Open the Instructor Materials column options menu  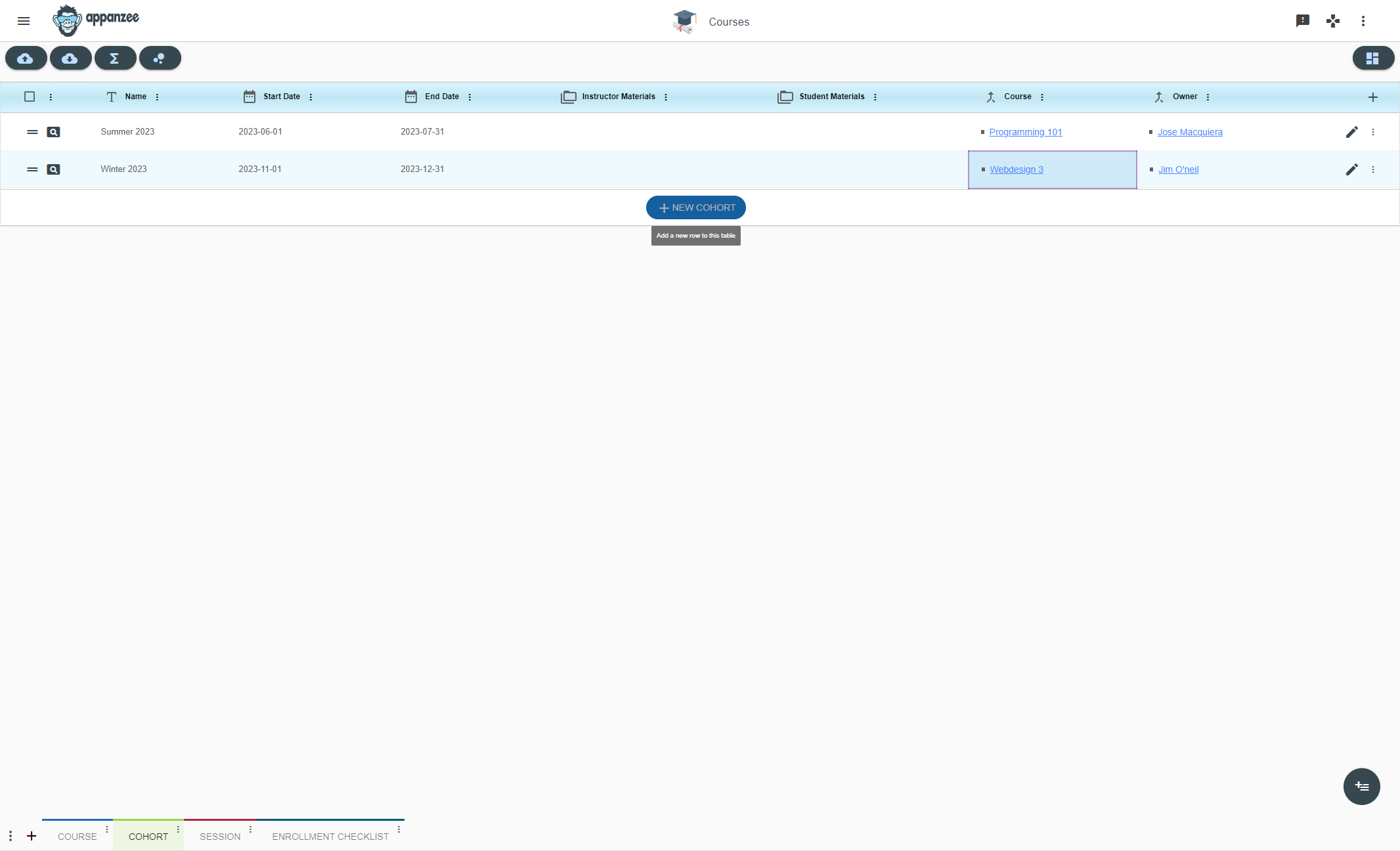[x=666, y=97]
